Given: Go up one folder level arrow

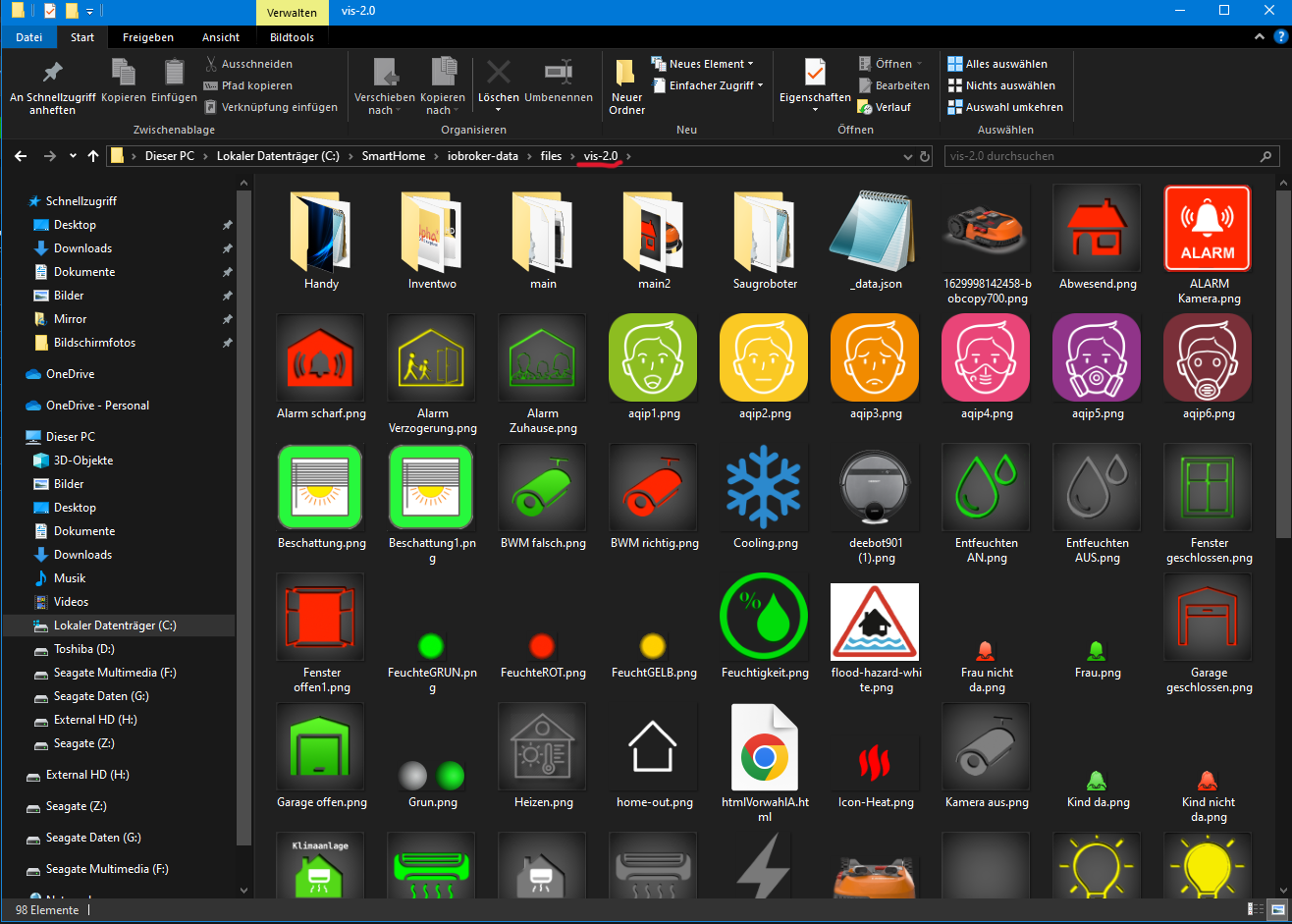Looking at the screenshot, I should 93,156.
